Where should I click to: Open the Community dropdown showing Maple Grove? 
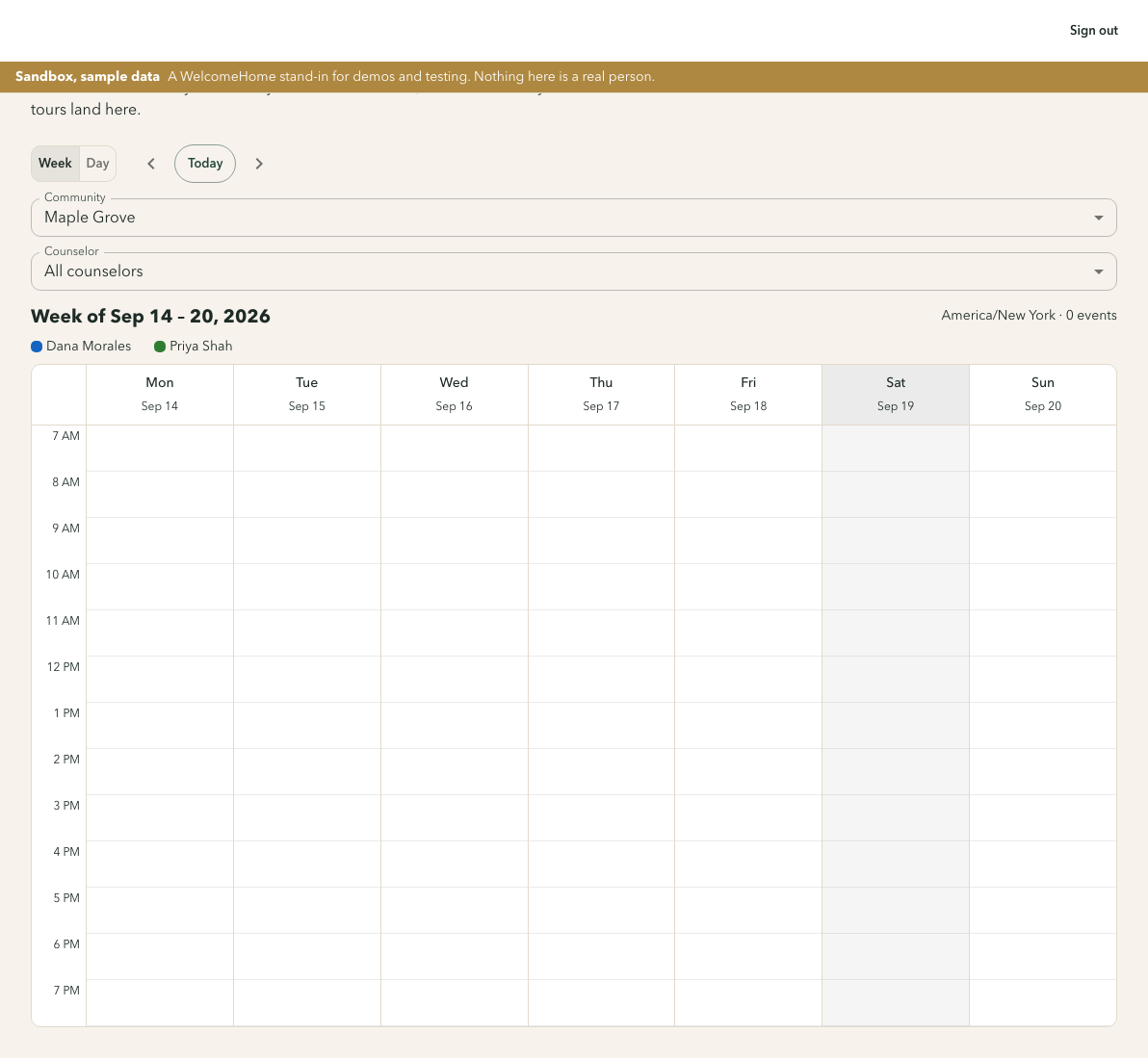tap(574, 218)
